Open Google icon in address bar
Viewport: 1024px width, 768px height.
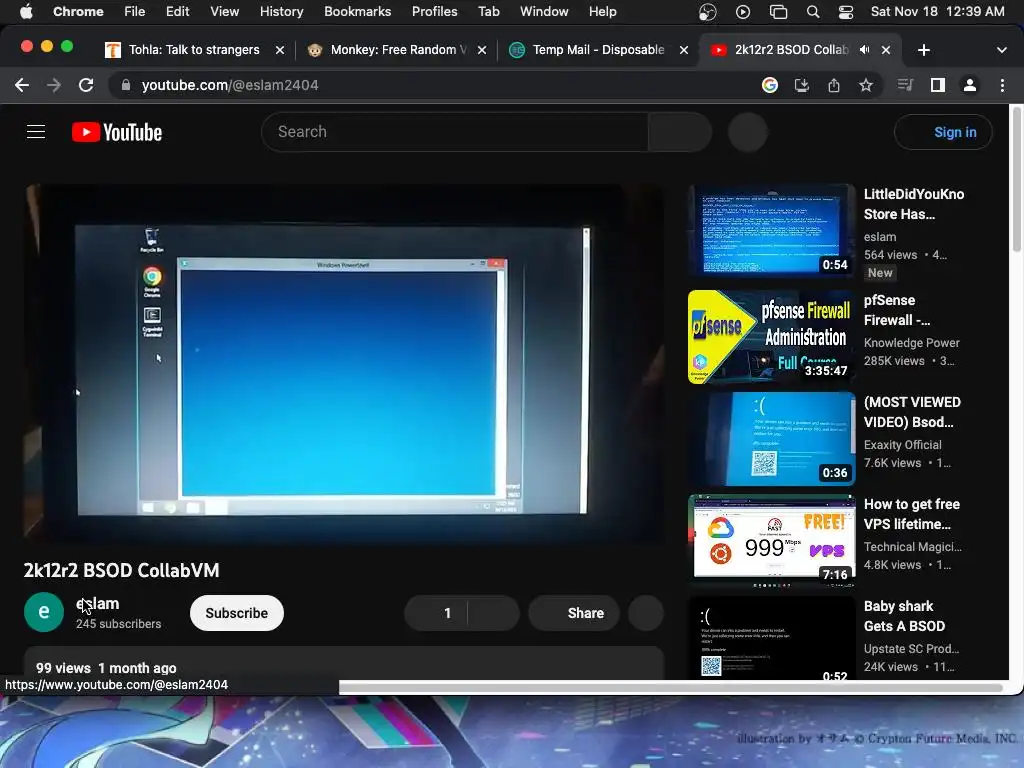770,85
